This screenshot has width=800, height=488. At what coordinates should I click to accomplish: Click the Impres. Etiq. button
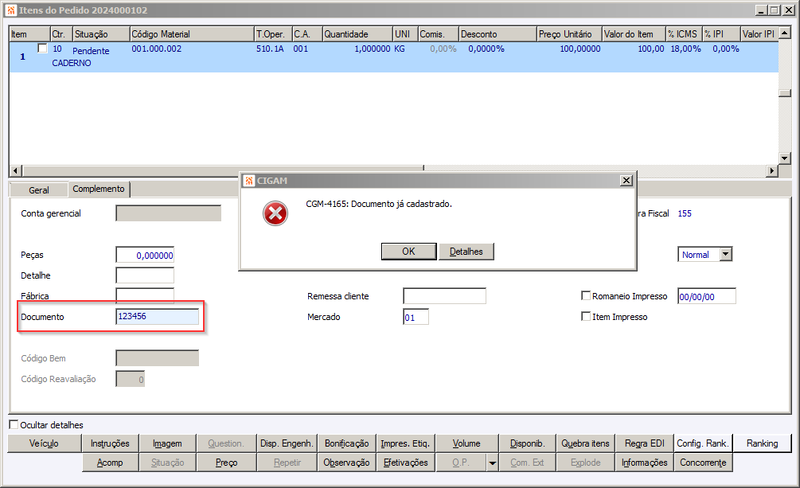pyautogui.click(x=406, y=444)
